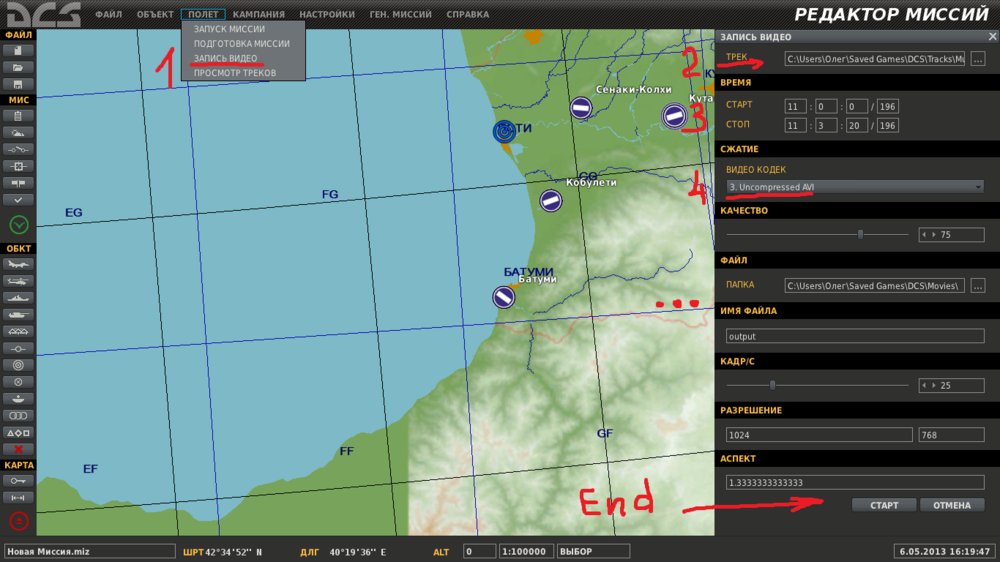Click the ТРЕК file path field
This screenshot has width=1000, height=562.
(874, 59)
